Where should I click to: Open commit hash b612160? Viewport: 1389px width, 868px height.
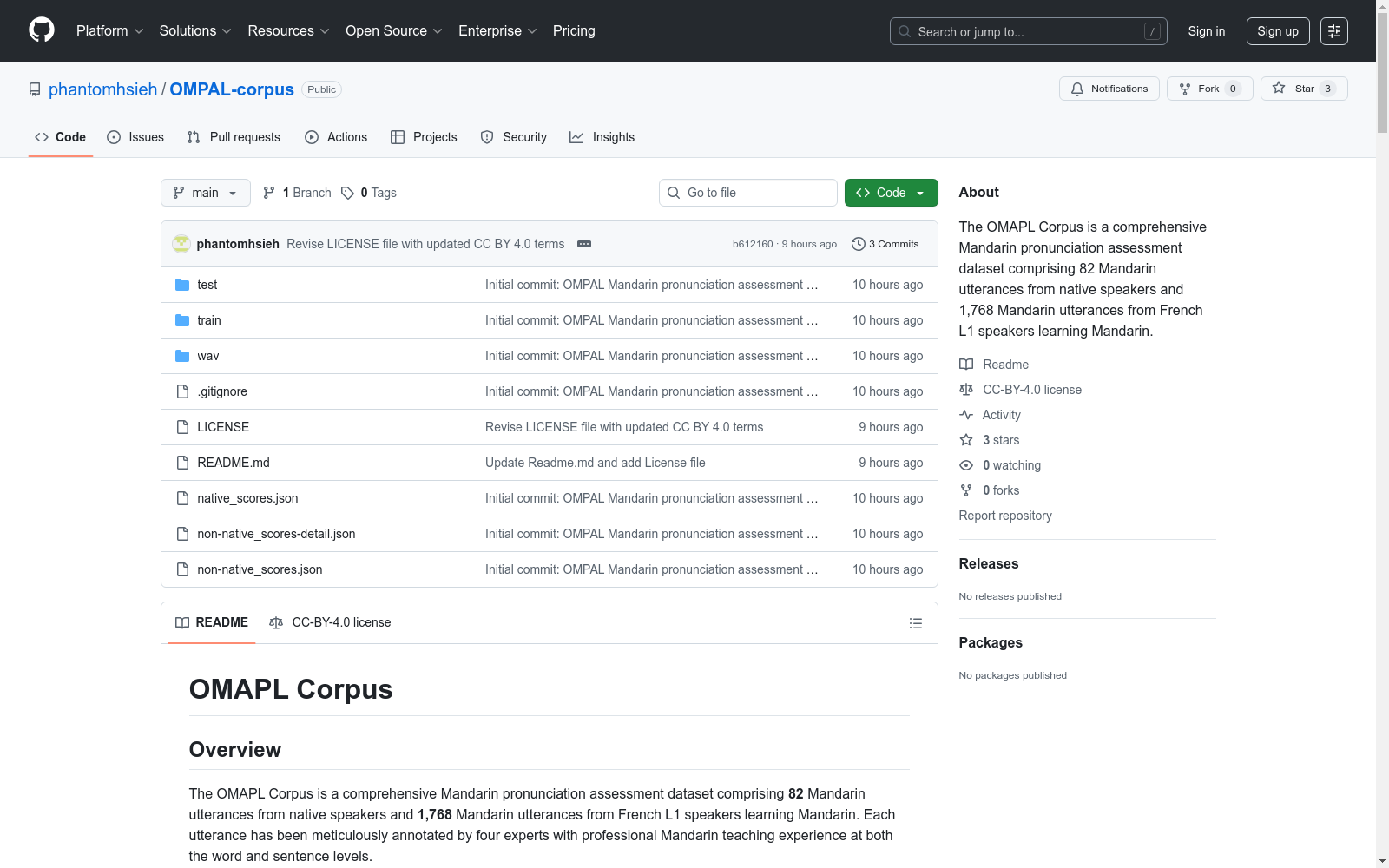pos(753,244)
